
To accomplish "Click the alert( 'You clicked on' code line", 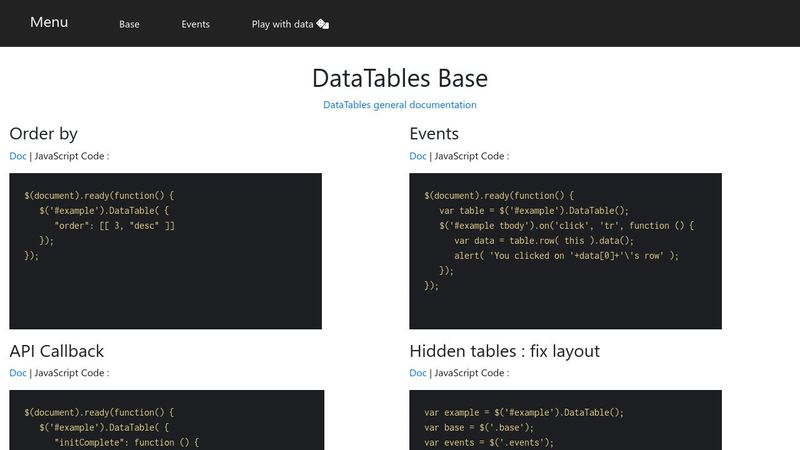I will pos(566,256).
